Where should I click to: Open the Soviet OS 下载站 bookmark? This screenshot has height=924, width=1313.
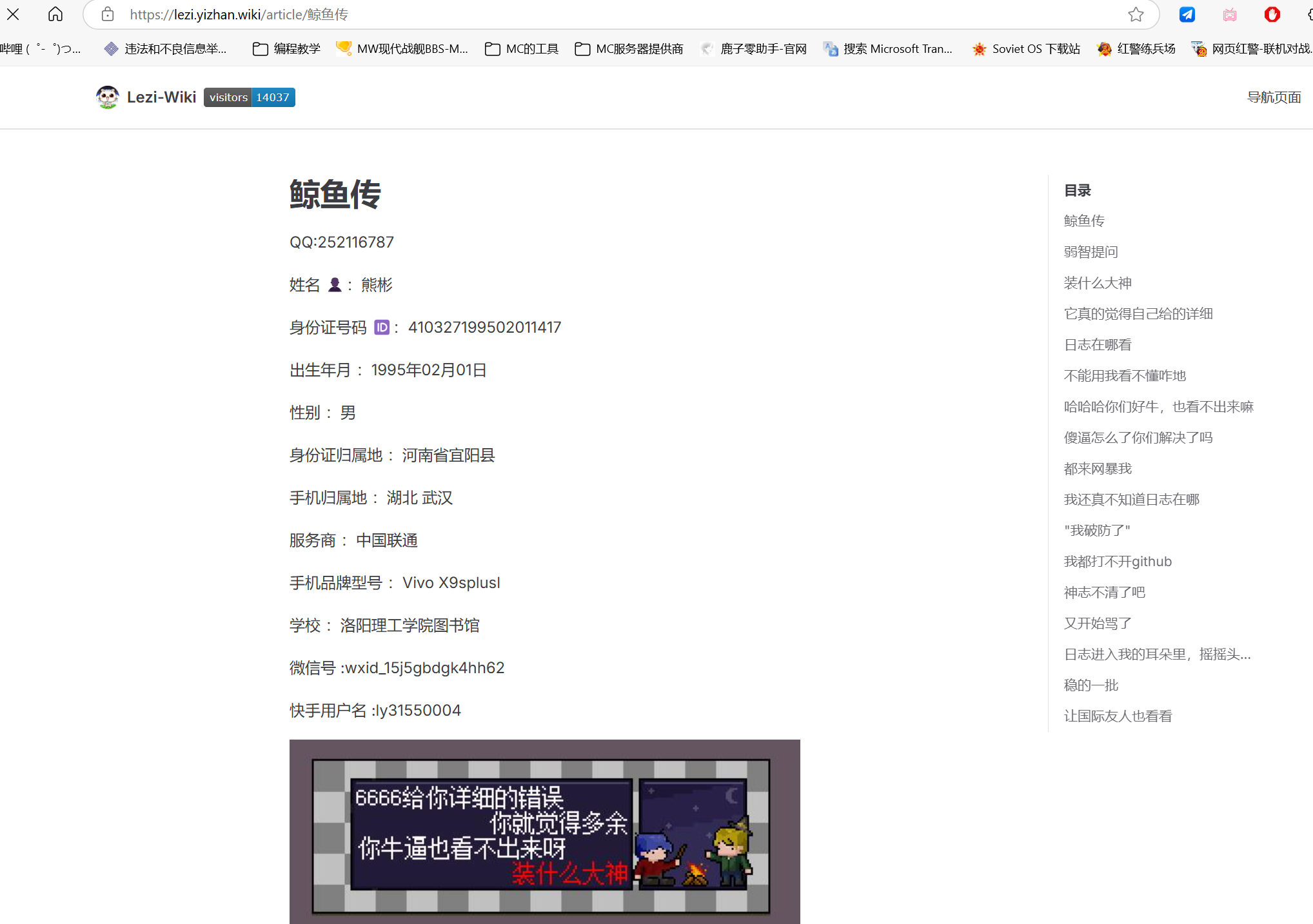coord(1026,49)
